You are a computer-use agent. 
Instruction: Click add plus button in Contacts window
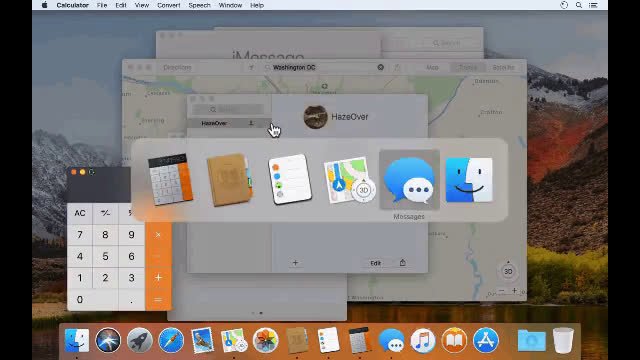coord(295,263)
